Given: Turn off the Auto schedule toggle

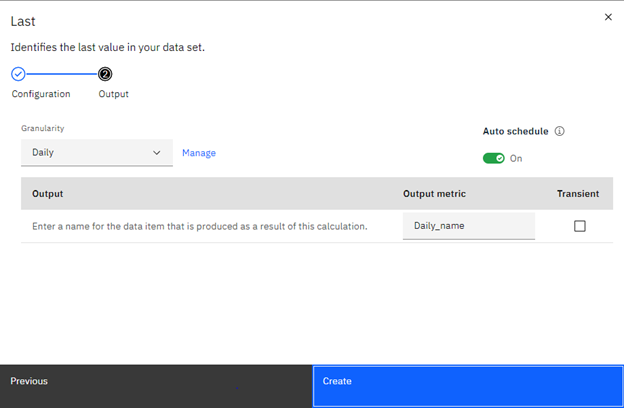Looking at the screenshot, I should 493,158.
